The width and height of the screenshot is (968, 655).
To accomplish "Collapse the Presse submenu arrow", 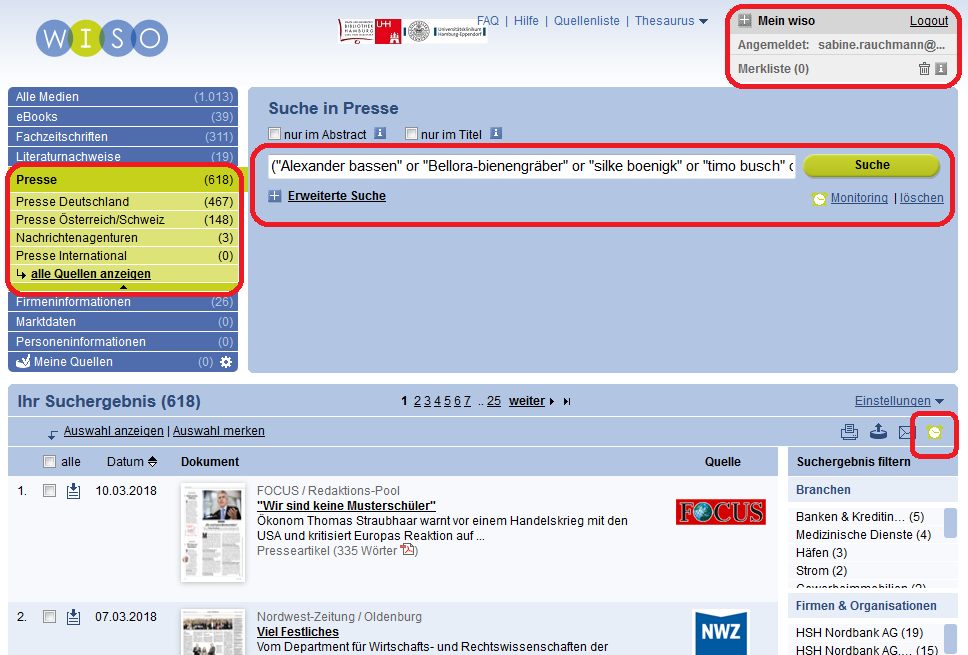I will pos(123,287).
